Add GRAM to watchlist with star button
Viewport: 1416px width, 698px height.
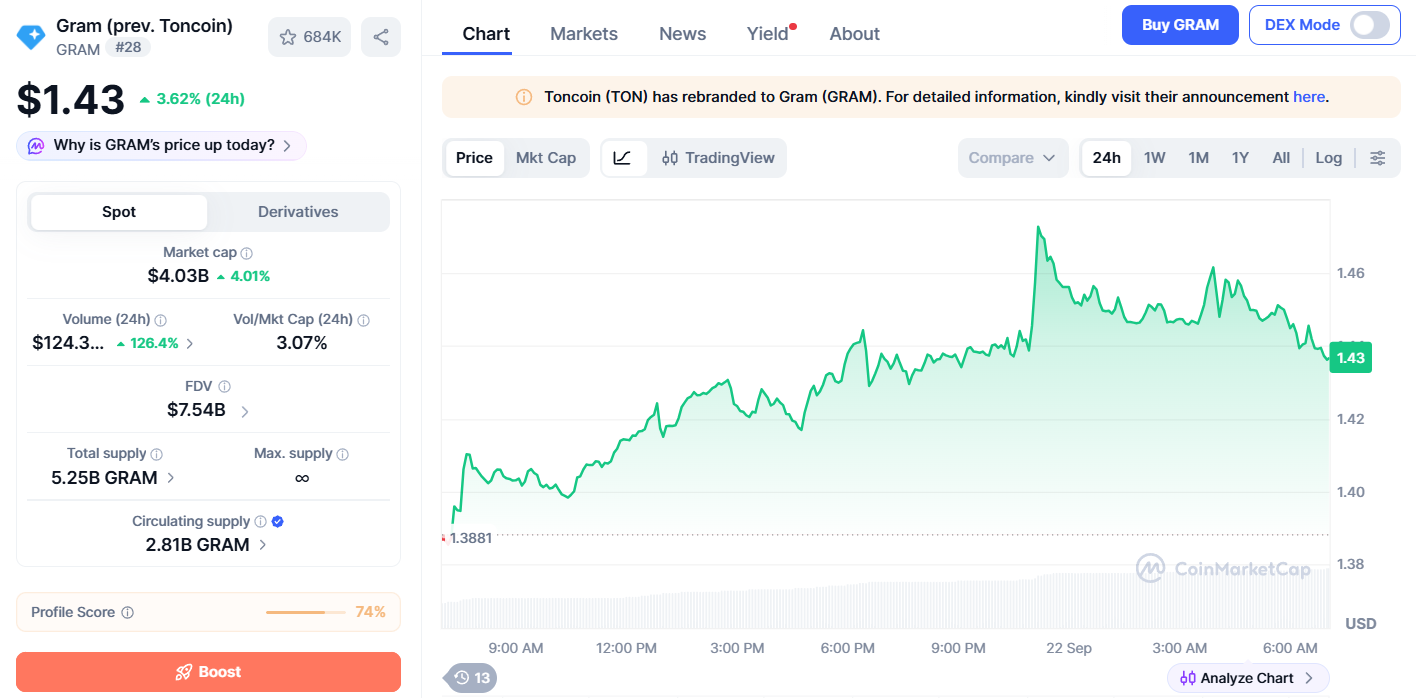tap(309, 37)
